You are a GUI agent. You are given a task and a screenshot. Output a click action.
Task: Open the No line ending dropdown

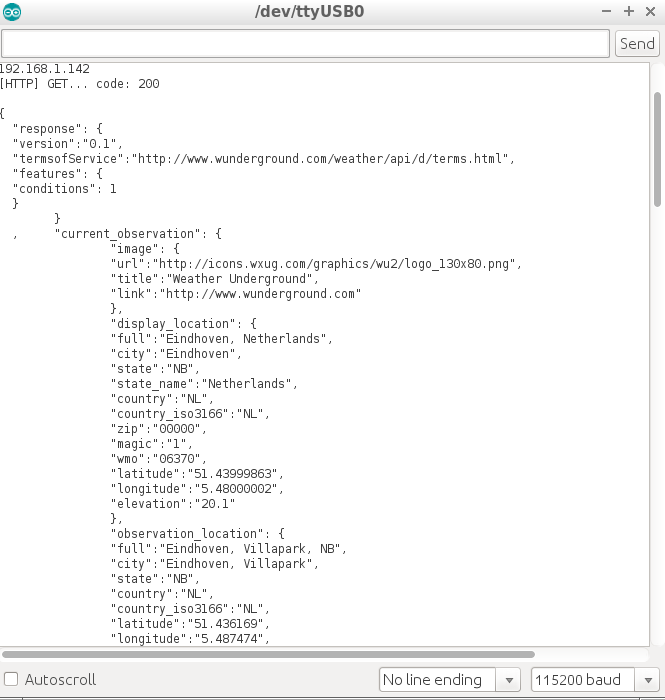(x=449, y=679)
